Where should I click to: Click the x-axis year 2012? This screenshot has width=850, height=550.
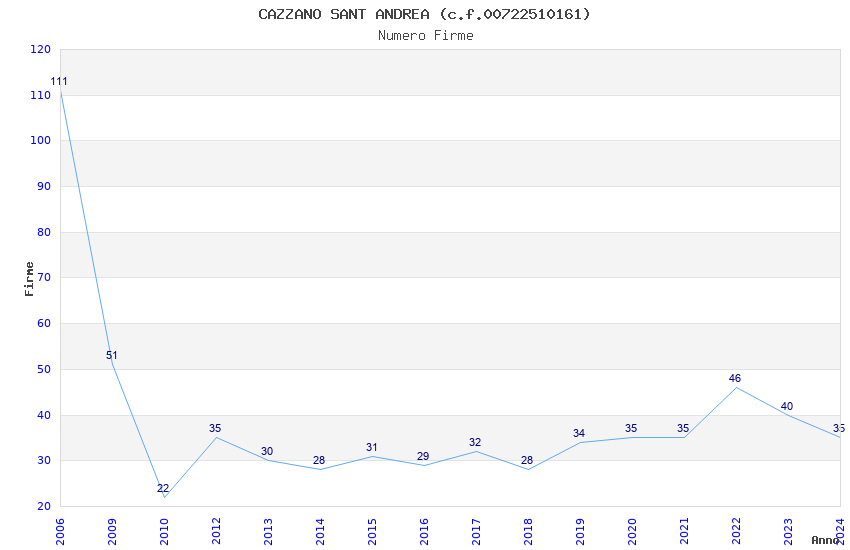pyautogui.click(x=216, y=531)
